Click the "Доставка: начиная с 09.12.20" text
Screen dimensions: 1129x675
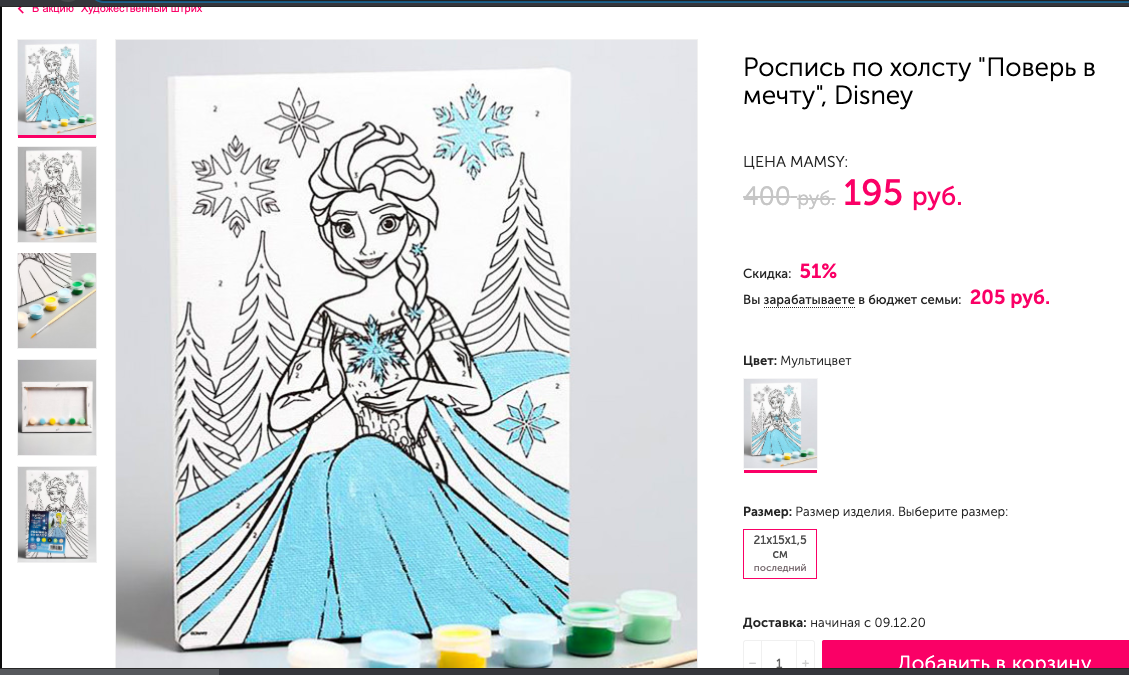coord(834,622)
